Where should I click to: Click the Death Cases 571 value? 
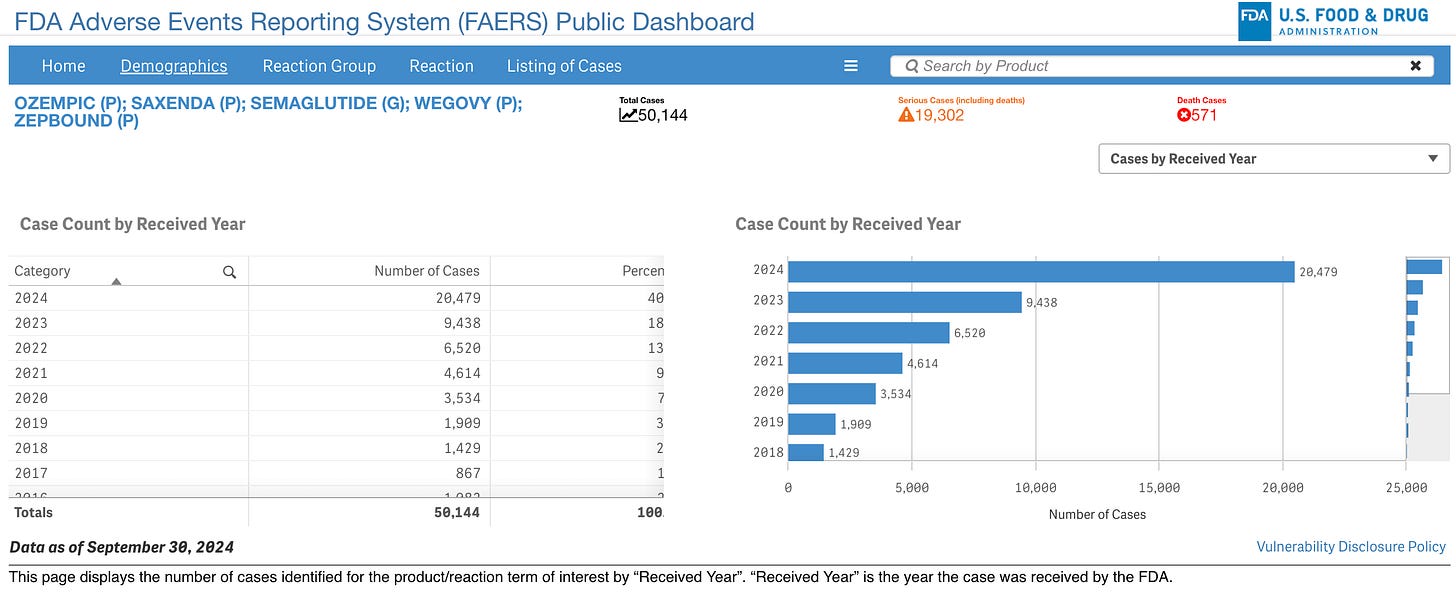click(x=1204, y=115)
